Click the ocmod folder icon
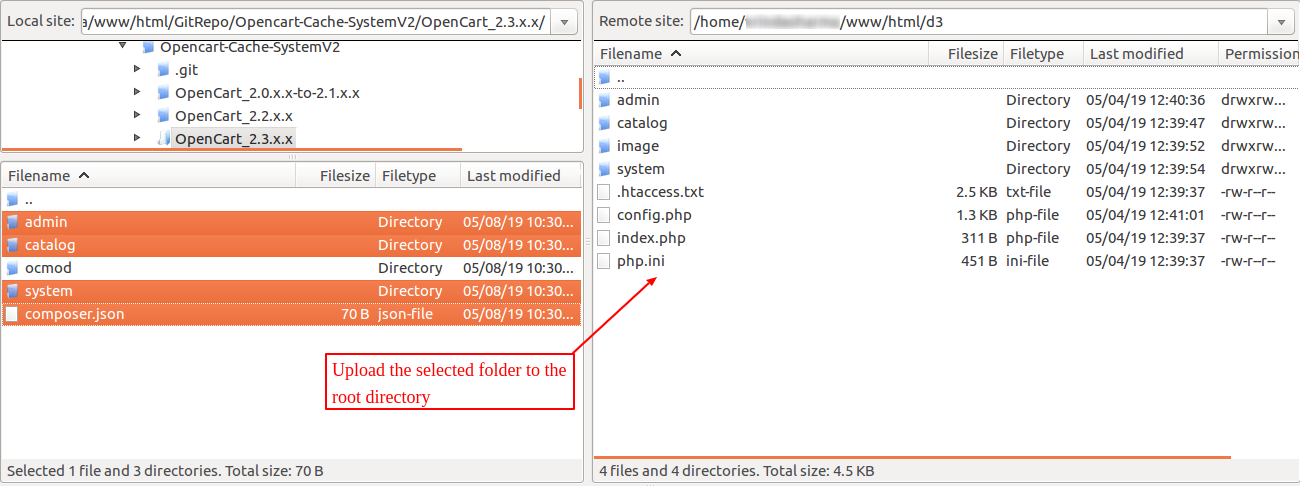Viewport: 1300px width, 486px height. click(12, 267)
